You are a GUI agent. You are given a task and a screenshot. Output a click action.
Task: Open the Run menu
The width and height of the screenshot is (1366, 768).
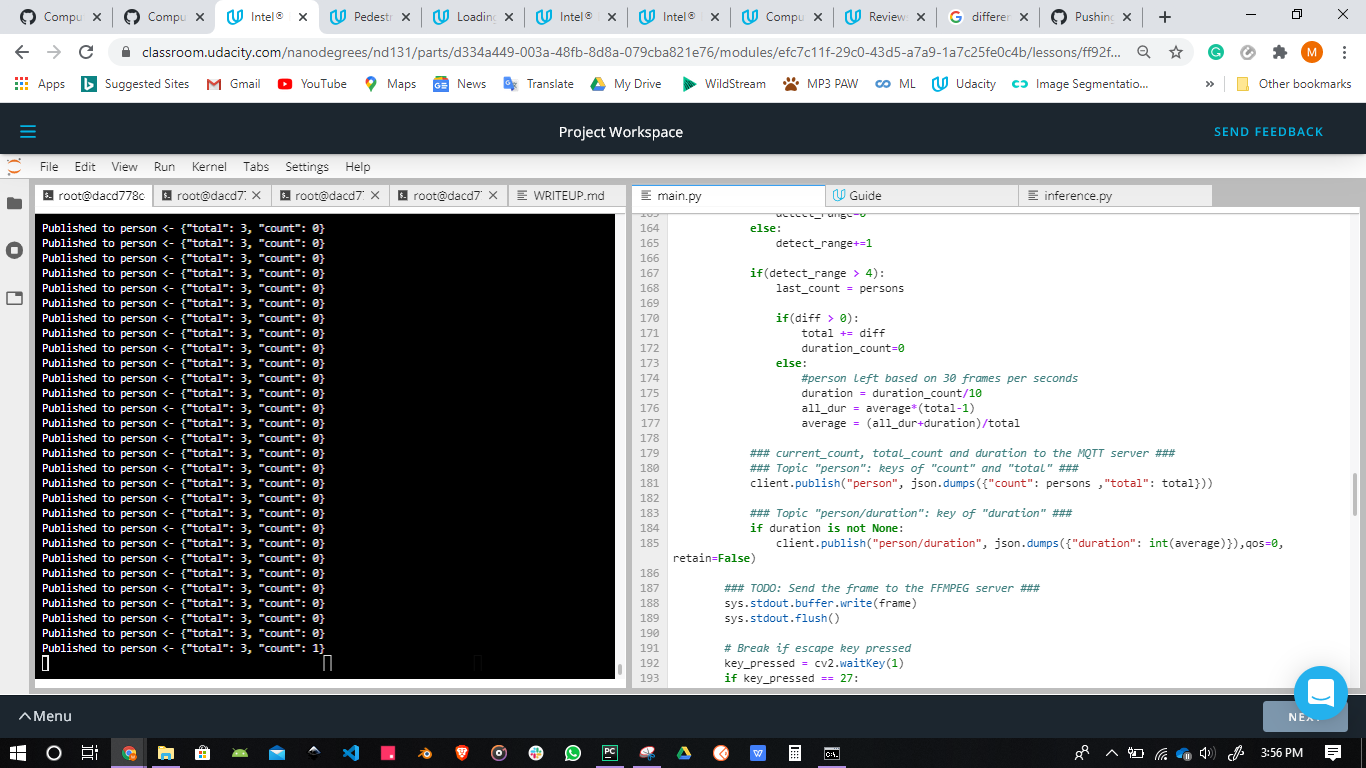165,167
